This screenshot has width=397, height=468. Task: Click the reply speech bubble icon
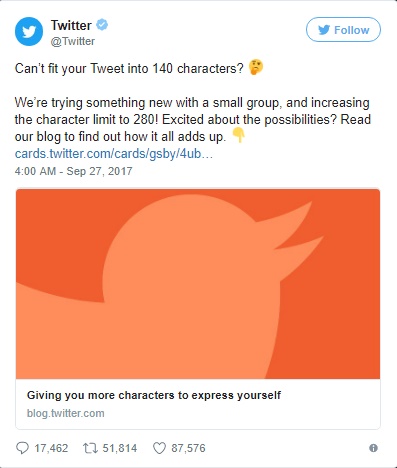pyautogui.click(x=22, y=448)
